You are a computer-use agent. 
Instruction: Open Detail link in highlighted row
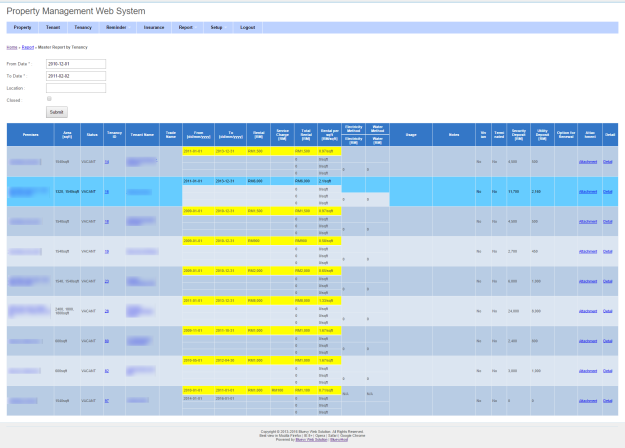(608, 191)
